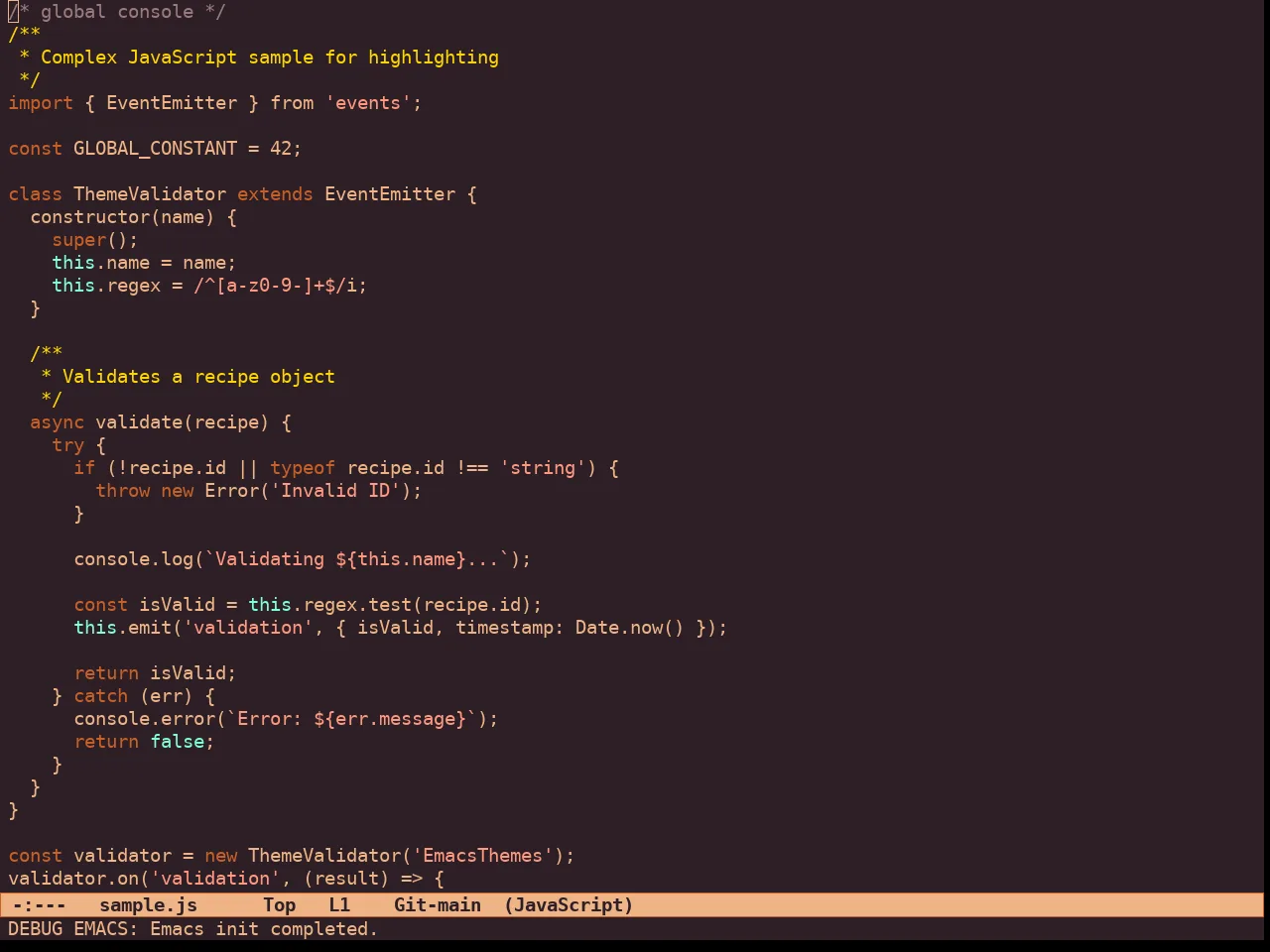Click the 'global console' comment on first line

117,12
